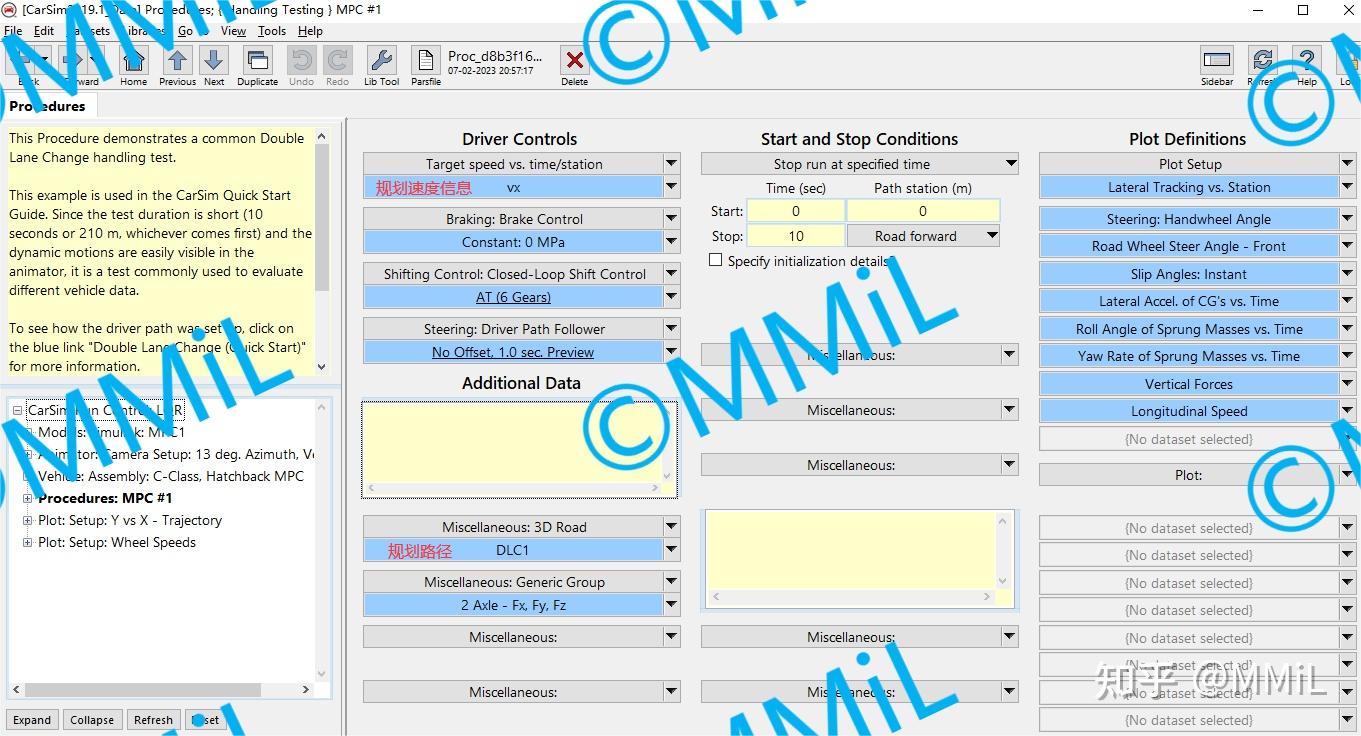
Task: Open No Offset, 1.0 sec. Preview link
Action: click(513, 352)
